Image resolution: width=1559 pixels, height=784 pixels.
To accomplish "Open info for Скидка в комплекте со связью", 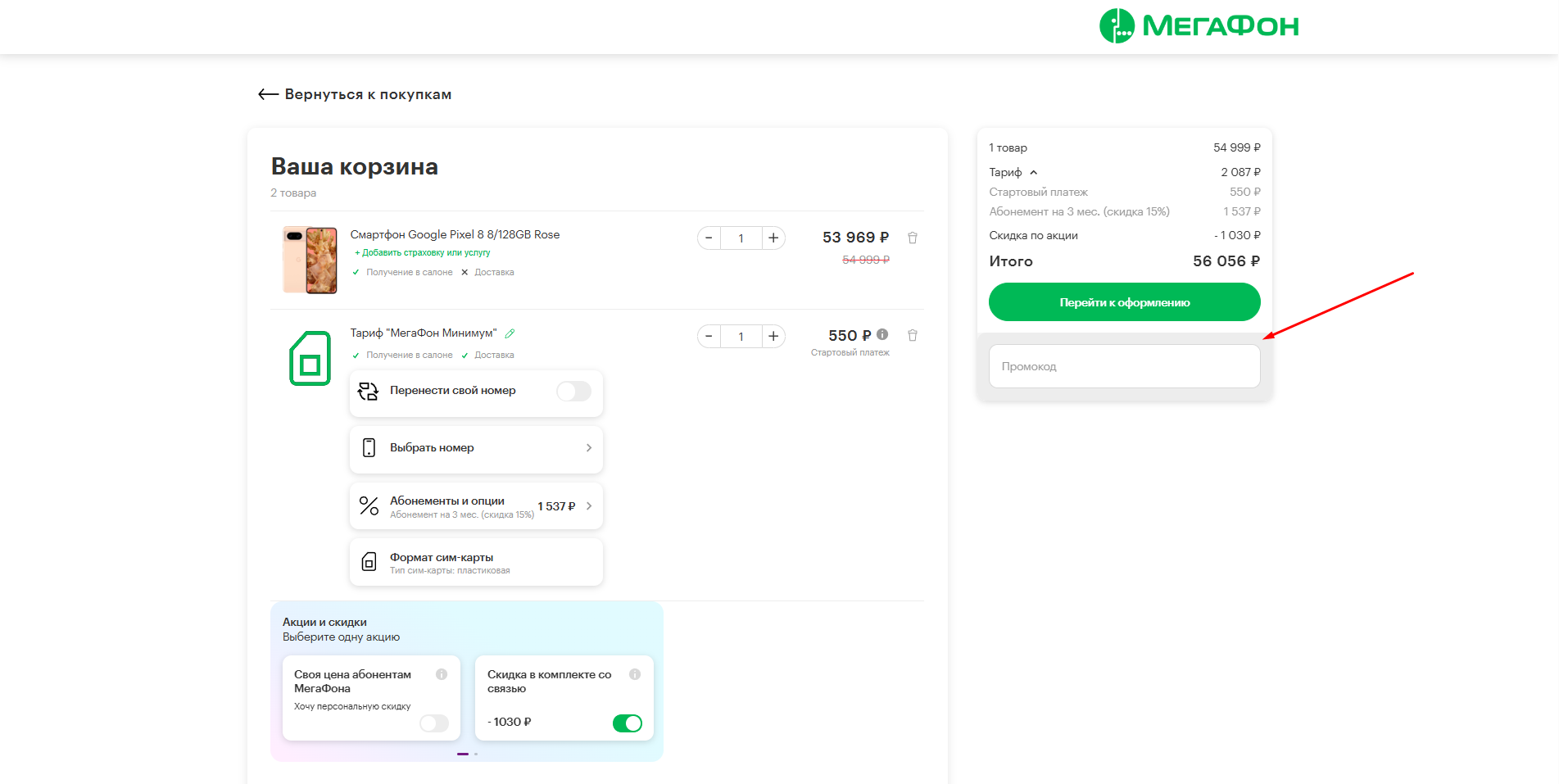I will 635,674.
